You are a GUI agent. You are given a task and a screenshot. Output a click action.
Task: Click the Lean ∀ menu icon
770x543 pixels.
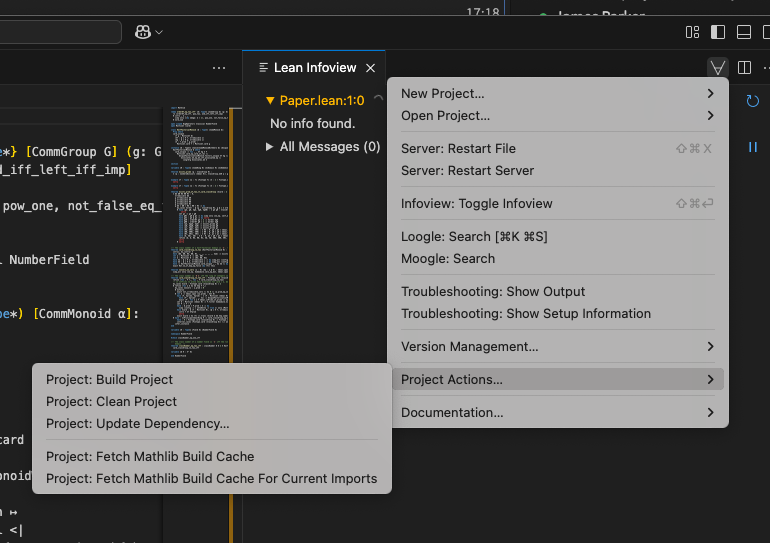tap(717, 67)
